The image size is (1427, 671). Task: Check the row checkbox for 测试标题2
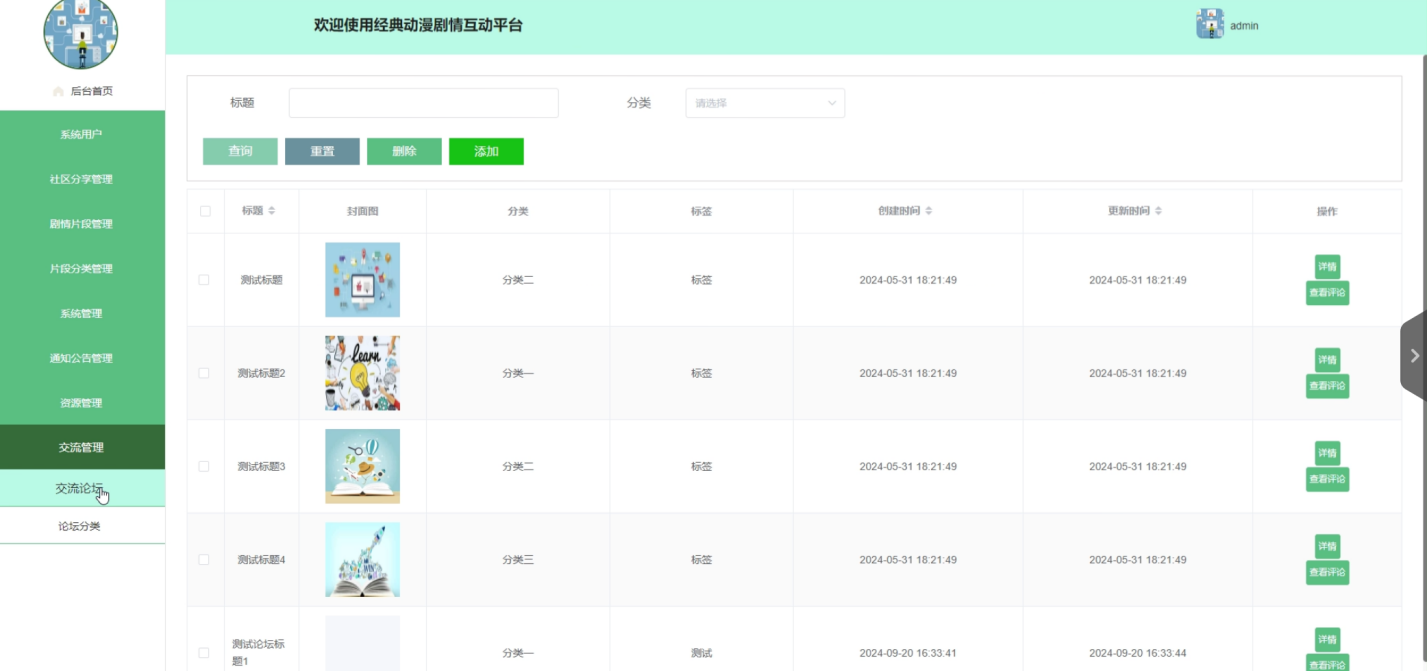204,373
